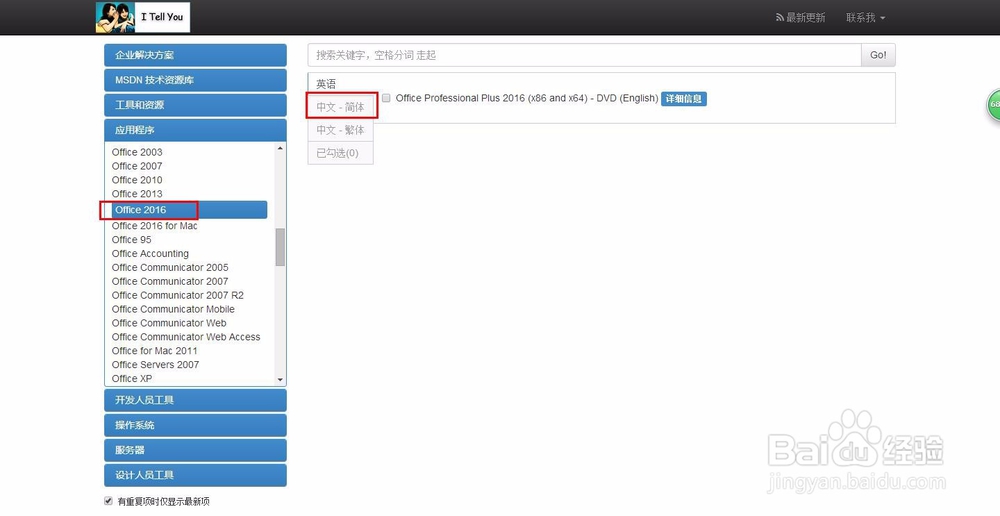Image resolution: width=1000 pixels, height=516 pixels.
Task: Select Office for Mac 2011
Action: click(x=154, y=351)
